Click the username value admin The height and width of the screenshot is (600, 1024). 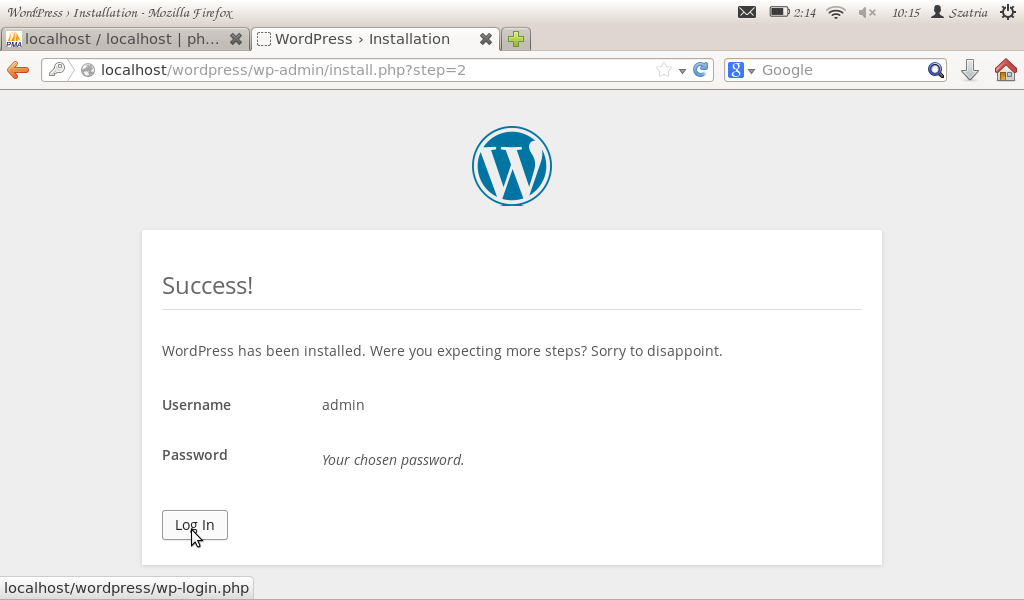click(343, 405)
